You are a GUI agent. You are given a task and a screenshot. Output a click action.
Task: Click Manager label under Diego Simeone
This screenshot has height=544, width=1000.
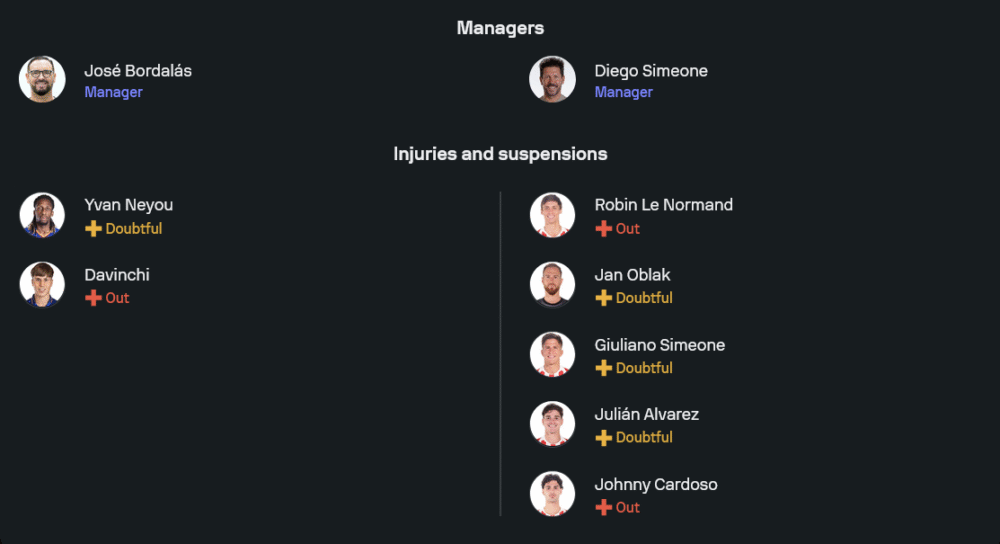coord(623,92)
